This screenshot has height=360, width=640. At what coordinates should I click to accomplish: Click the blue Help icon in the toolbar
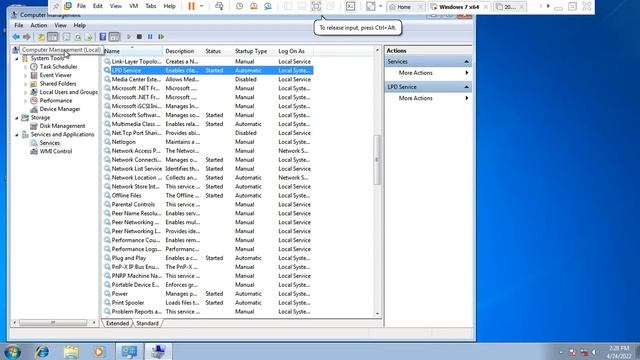pyautogui.click(x=103, y=37)
